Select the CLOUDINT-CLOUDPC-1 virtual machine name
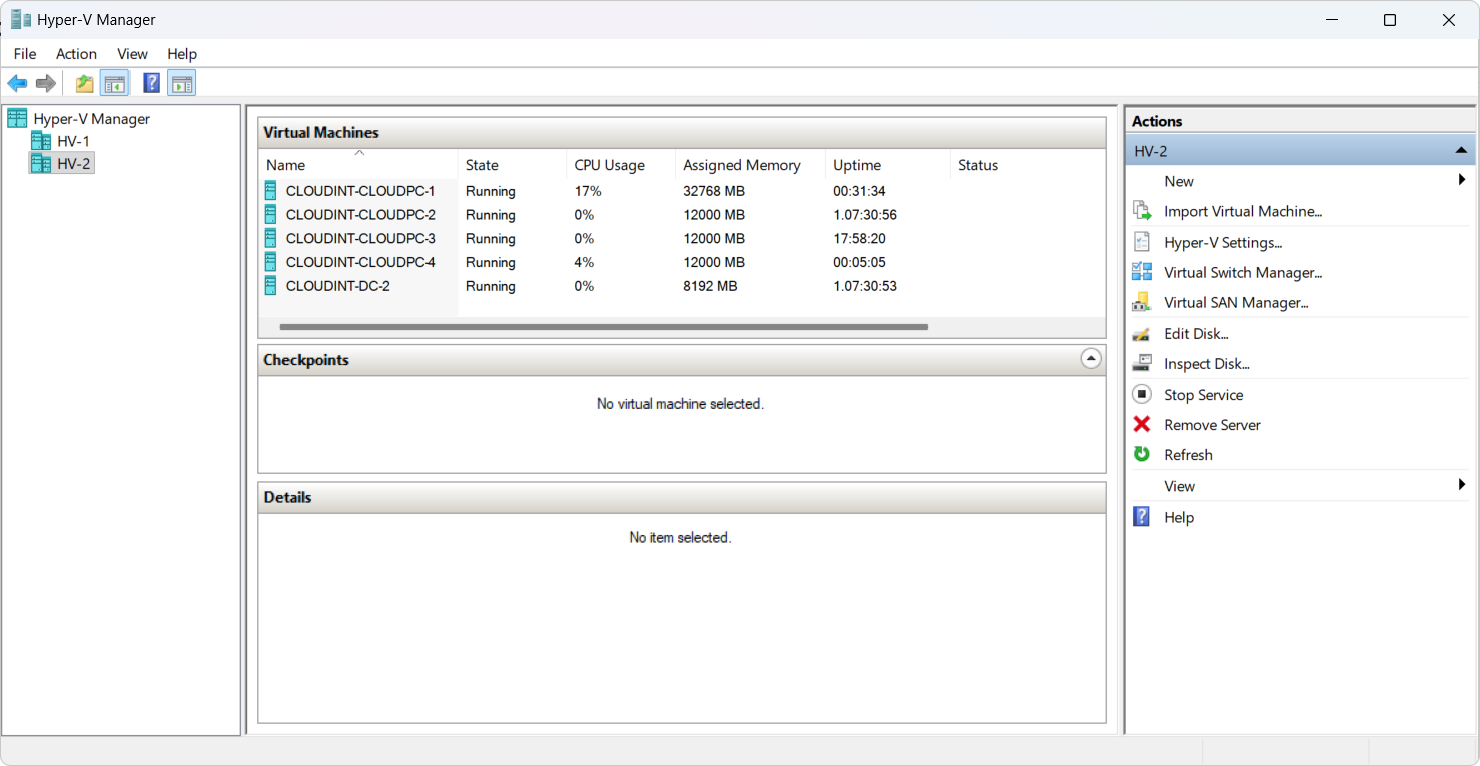Viewport: 1480px width, 766px height. pos(361,190)
